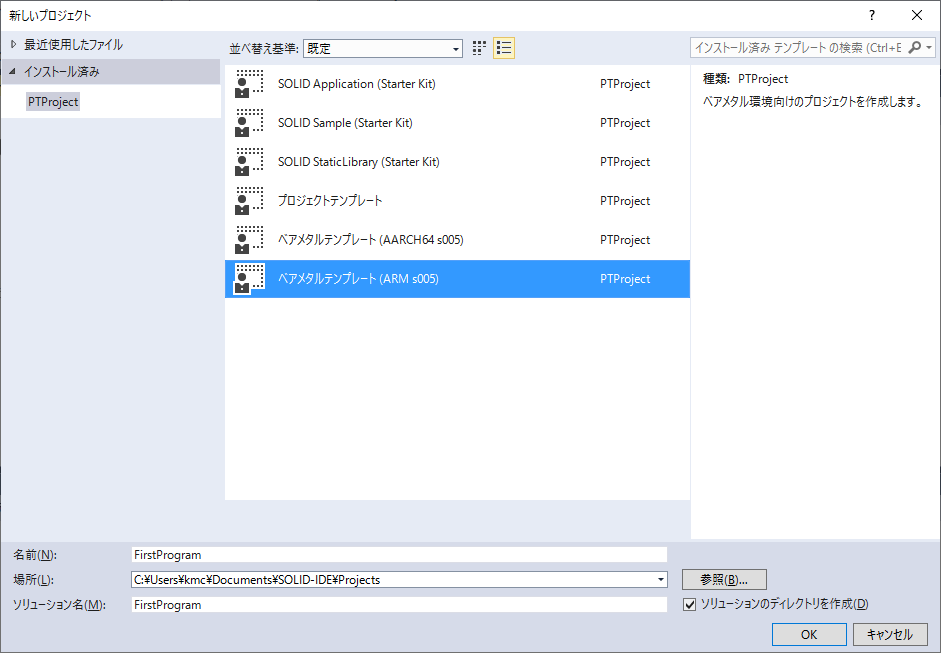Viewport: 941px width, 653px height.
Task: Click the ARM s005 bare metal template icon
Action: [x=249, y=279]
